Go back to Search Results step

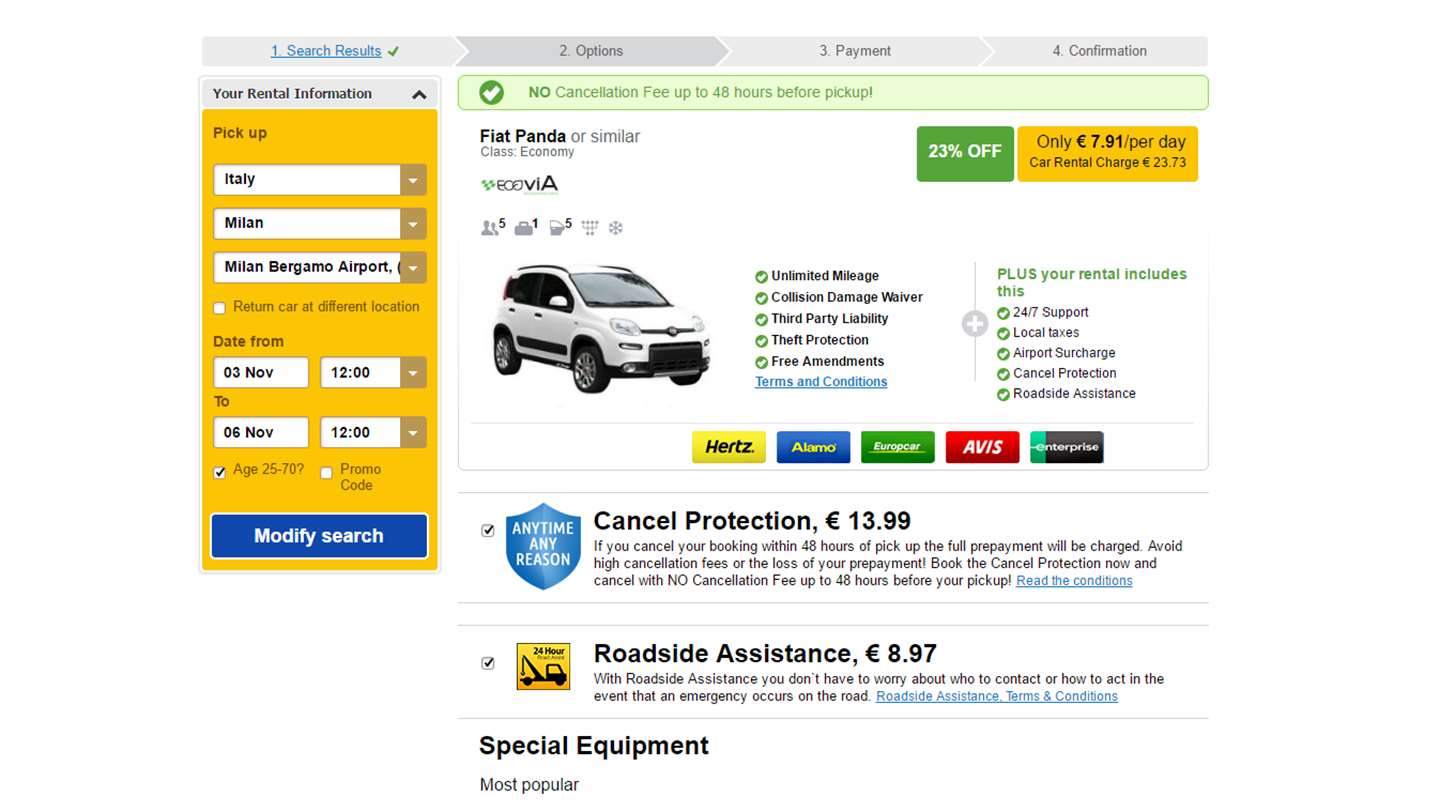pos(326,51)
